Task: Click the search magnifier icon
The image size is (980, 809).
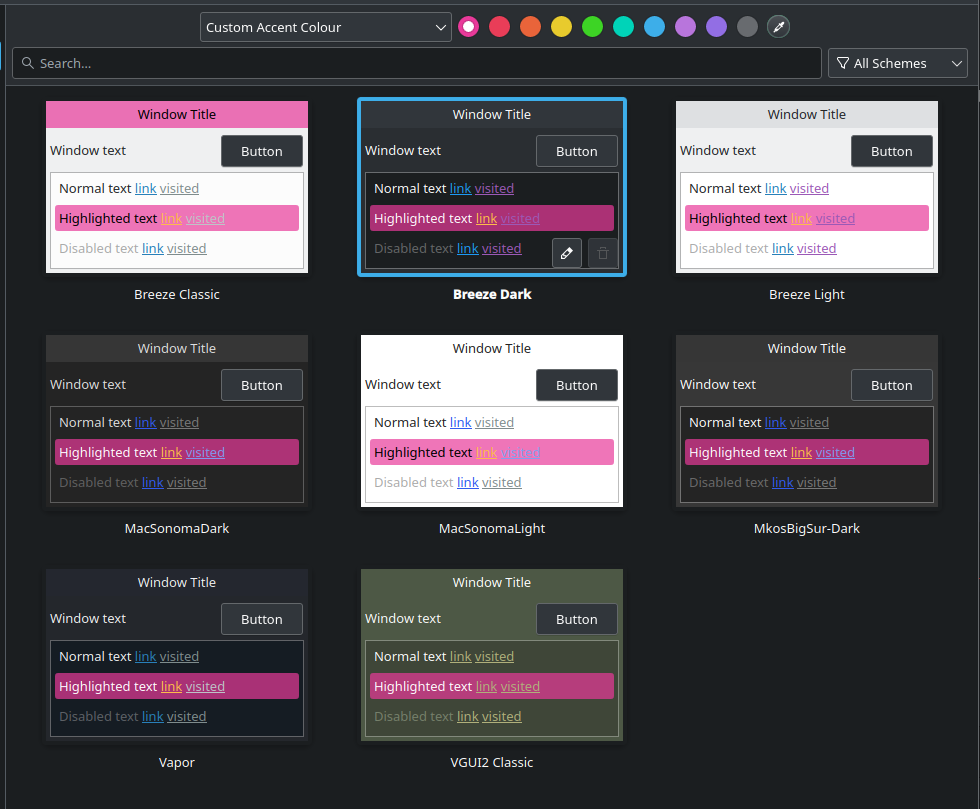Action: pos(28,63)
